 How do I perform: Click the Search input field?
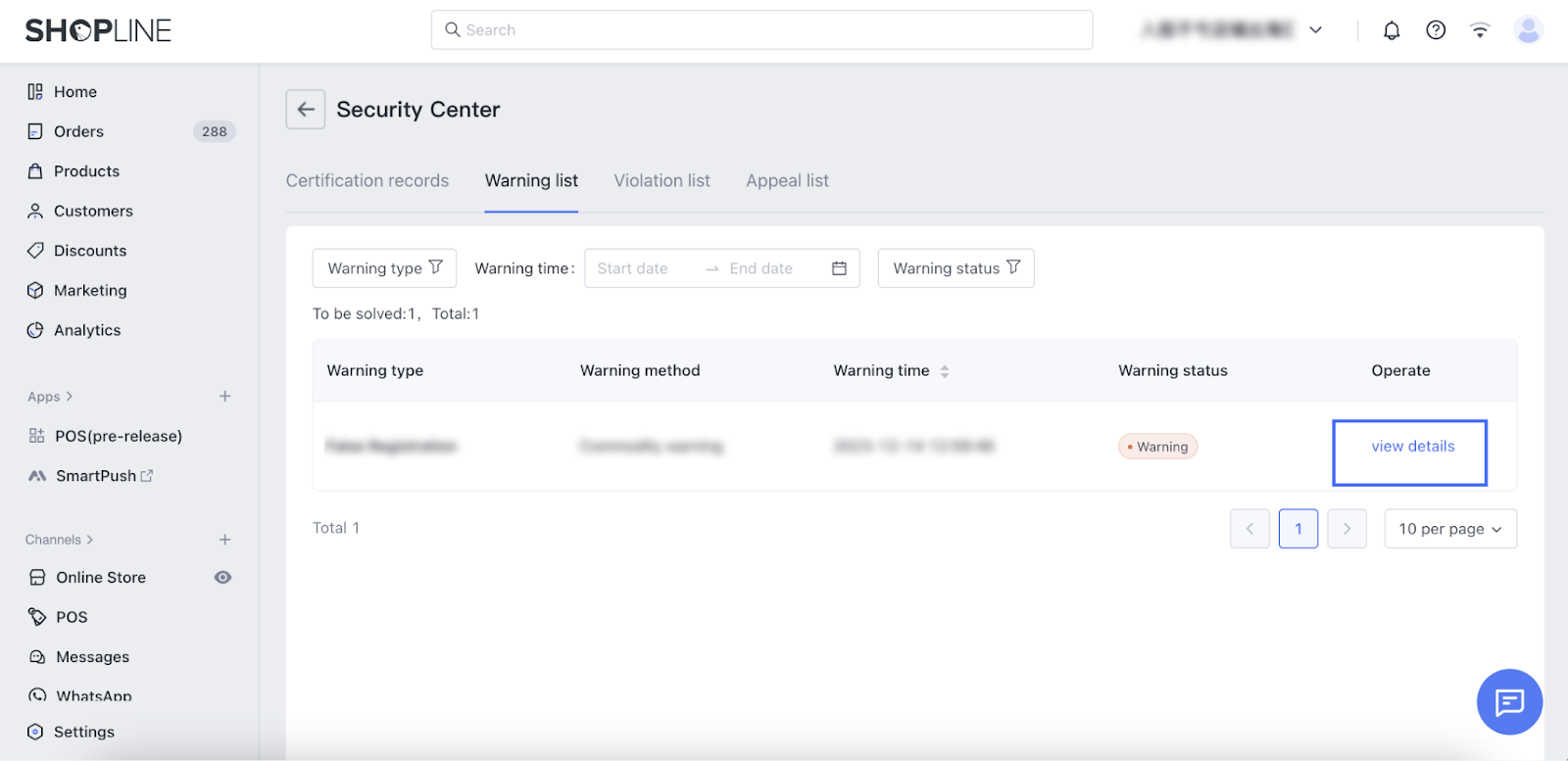coord(761,30)
